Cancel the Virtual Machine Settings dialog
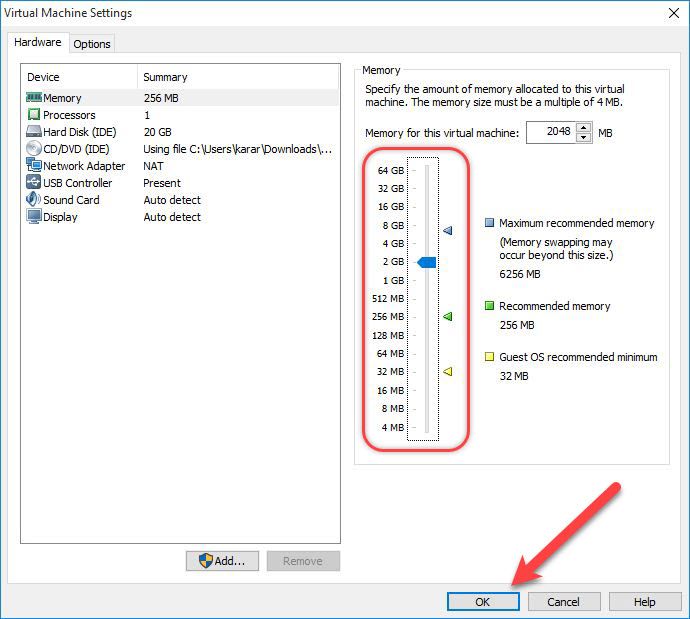 563,601
